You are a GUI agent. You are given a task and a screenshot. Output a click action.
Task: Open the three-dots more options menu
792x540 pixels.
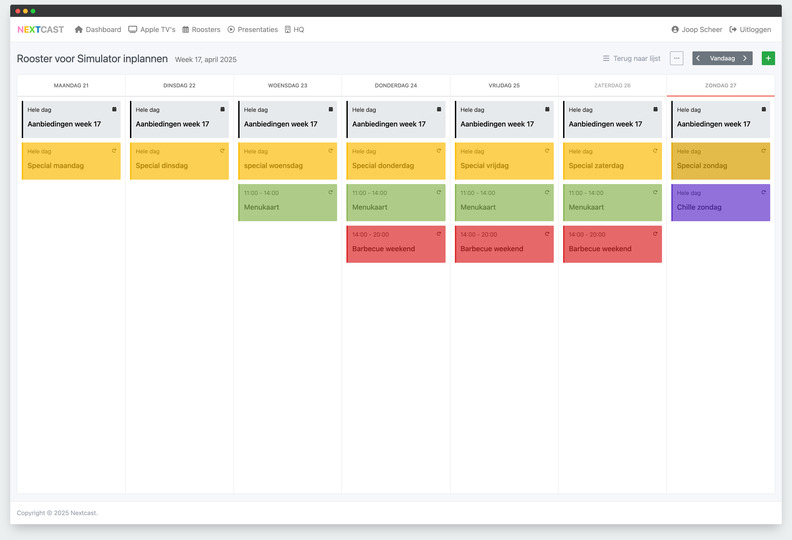coord(677,58)
